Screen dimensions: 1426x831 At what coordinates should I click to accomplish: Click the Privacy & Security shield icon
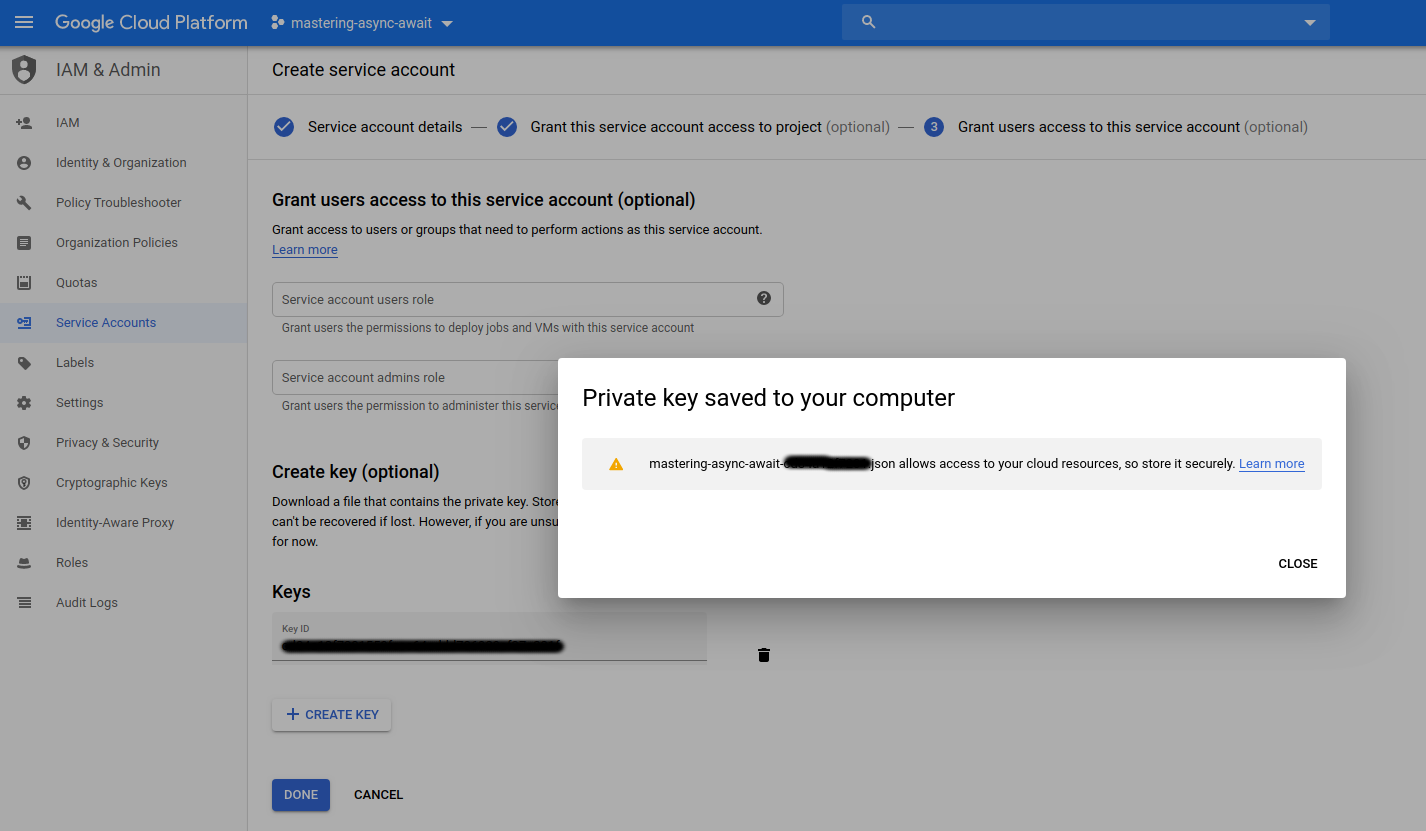(24, 443)
